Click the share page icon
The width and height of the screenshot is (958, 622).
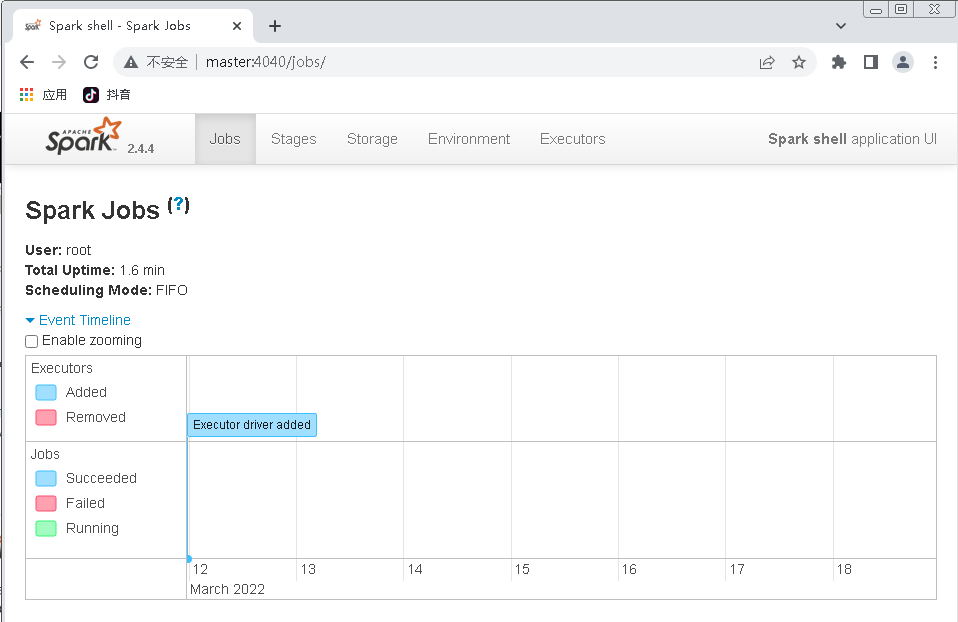click(x=767, y=62)
